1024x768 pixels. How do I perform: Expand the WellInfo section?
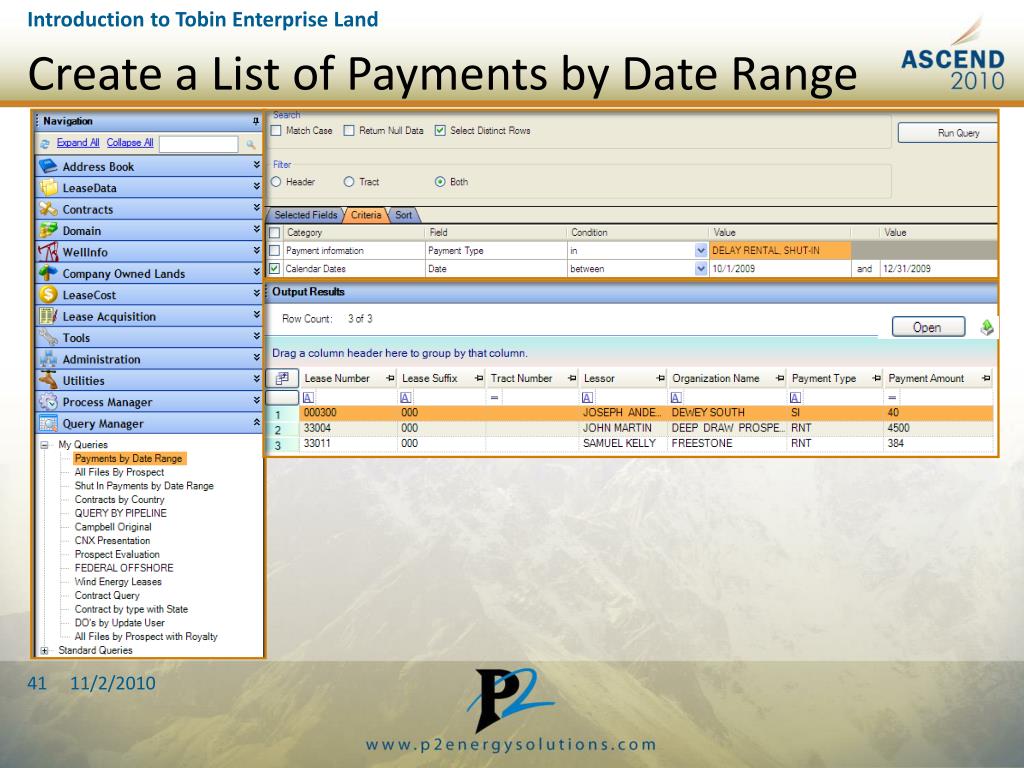point(257,251)
